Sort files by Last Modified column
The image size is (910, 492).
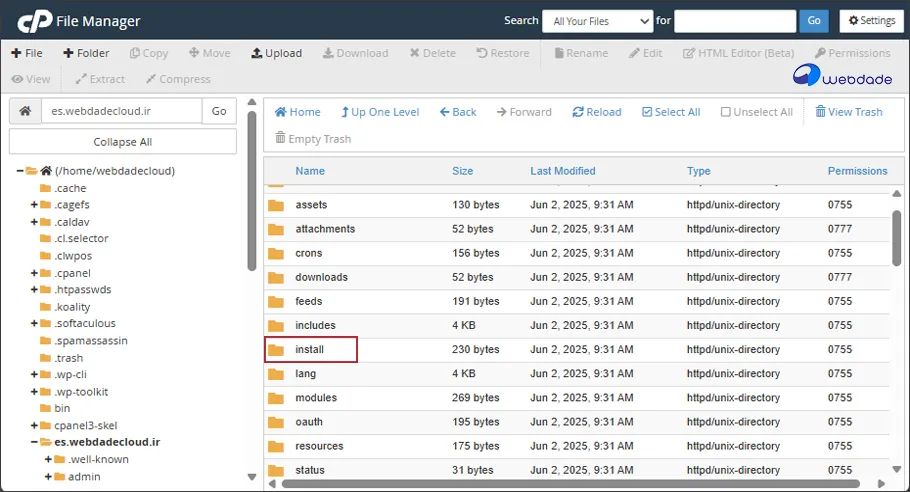(562, 171)
